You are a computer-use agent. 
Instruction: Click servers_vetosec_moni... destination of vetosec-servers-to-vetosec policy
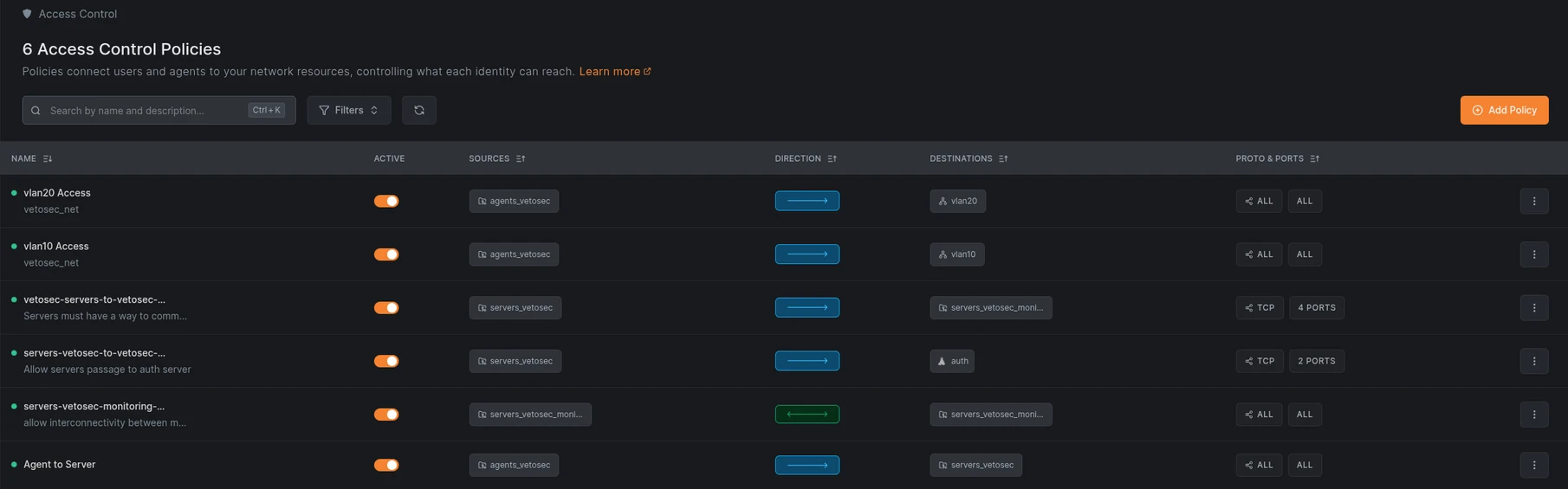[x=991, y=307]
